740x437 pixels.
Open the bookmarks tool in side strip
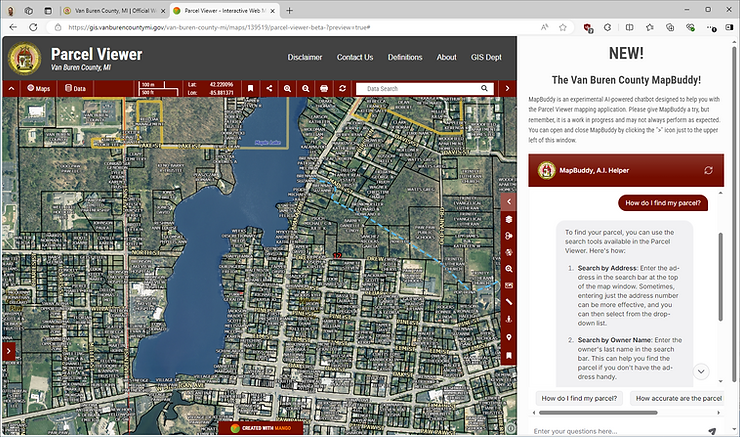[x=509, y=355]
